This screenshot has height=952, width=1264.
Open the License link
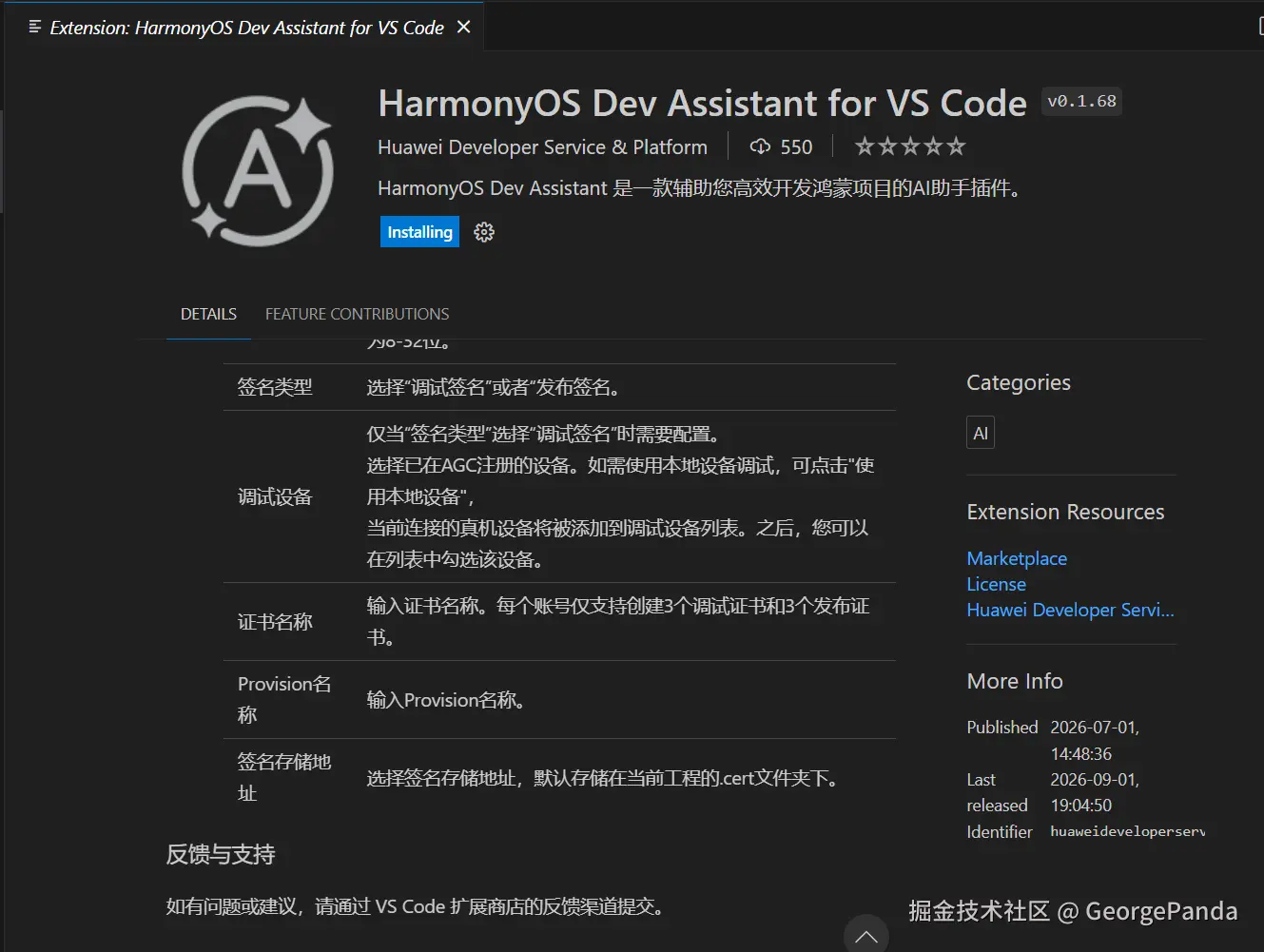[x=997, y=584]
